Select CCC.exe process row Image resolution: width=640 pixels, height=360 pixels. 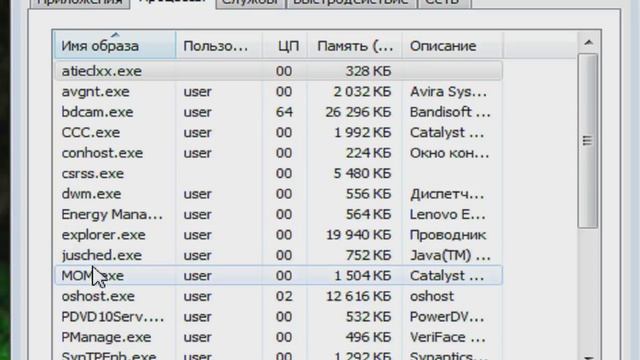278,132
